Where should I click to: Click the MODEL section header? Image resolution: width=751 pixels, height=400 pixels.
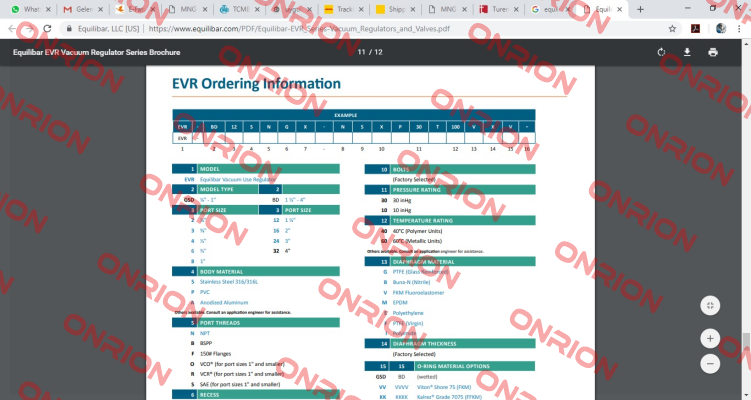(256, 169)
